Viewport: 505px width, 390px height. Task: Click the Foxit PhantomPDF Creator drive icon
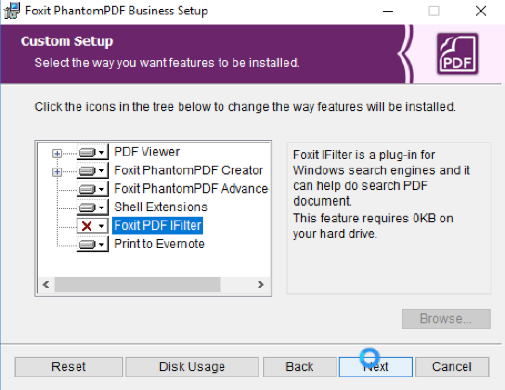pyautogui.click(x=87, y=171)
